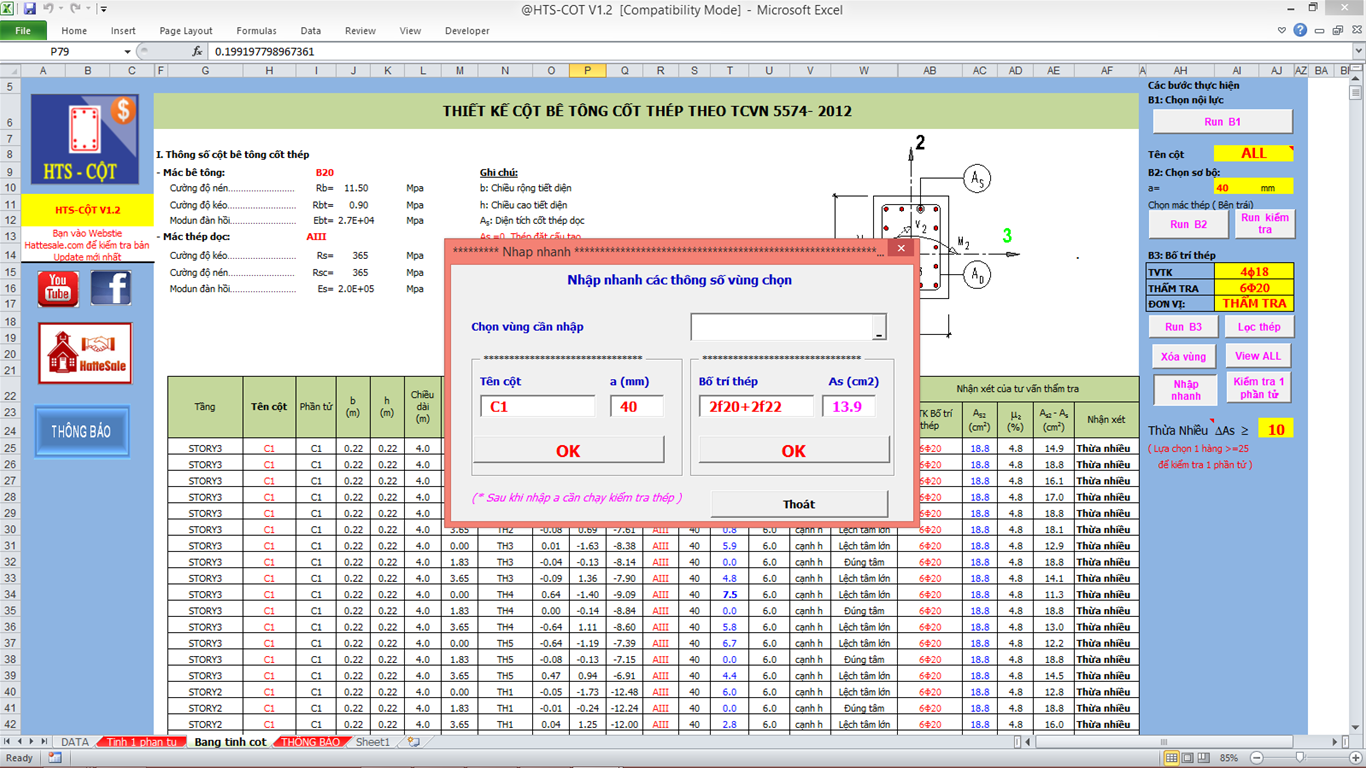The width and height of the screenshot is (1366, 768).
Task: Expand the formula bar chevron
Action: tap(1358, 51)
